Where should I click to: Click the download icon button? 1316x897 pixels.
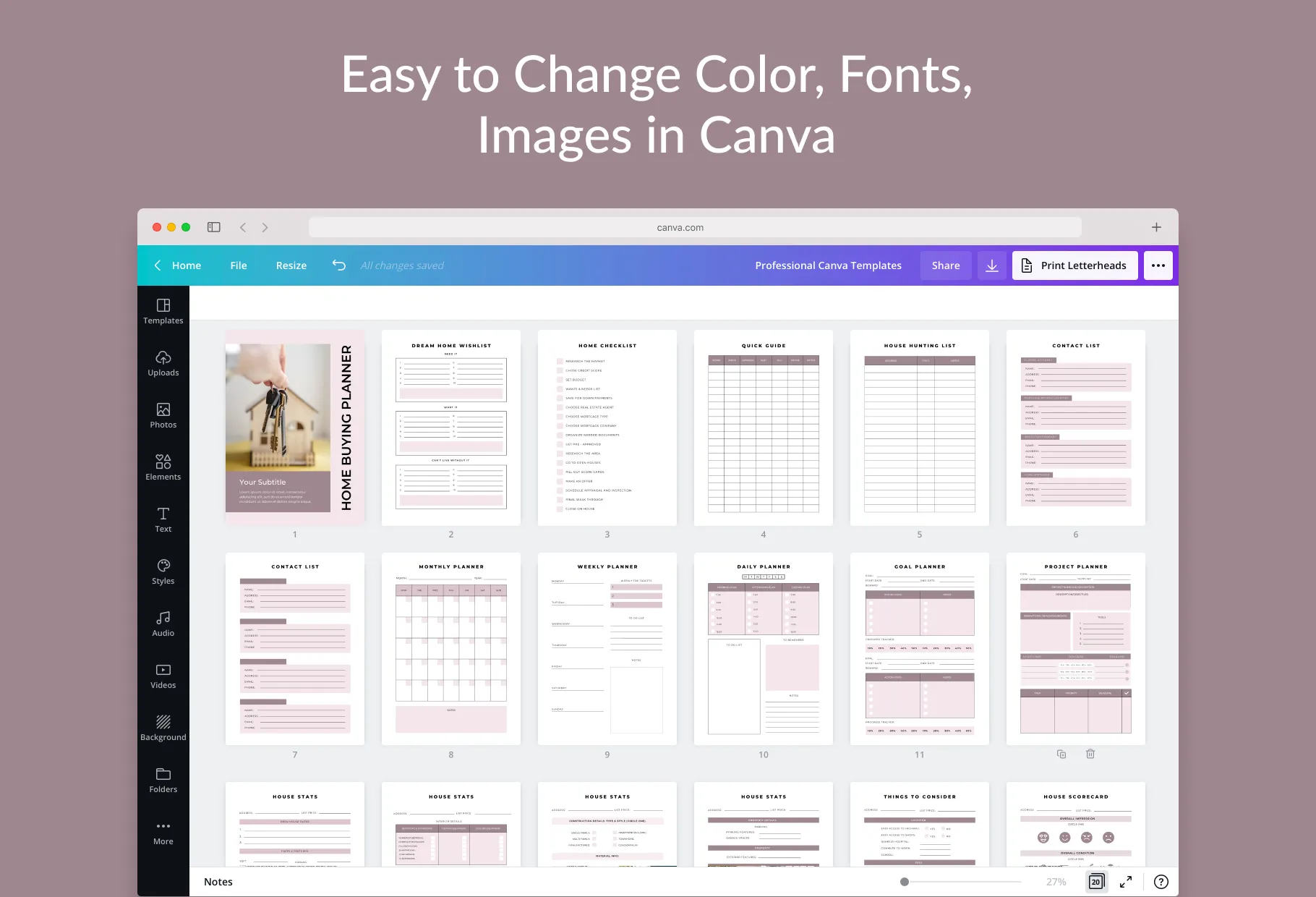[x=992, y=265]
